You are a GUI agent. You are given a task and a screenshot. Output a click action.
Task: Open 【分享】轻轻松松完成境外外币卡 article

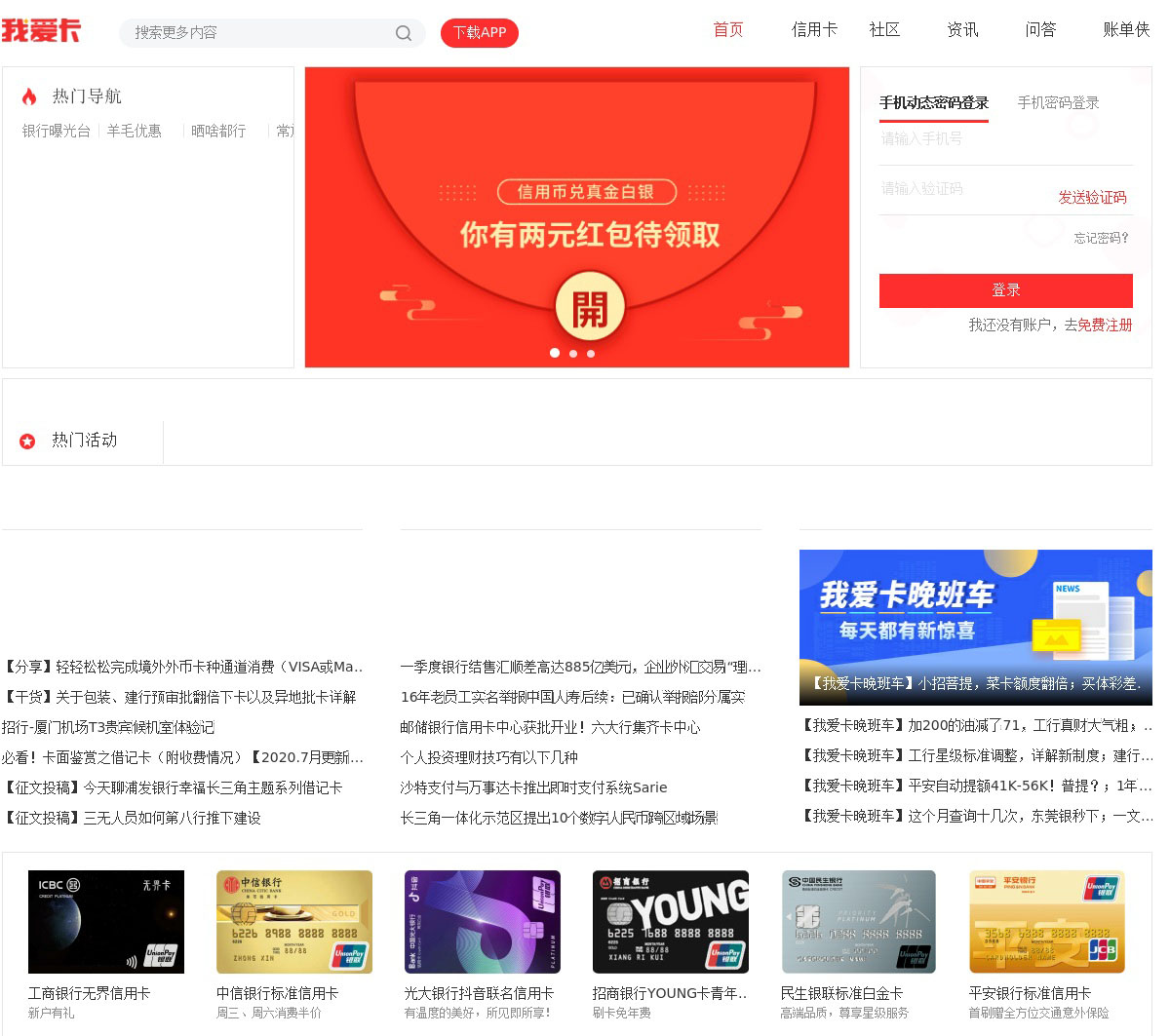tap(182, 668)
